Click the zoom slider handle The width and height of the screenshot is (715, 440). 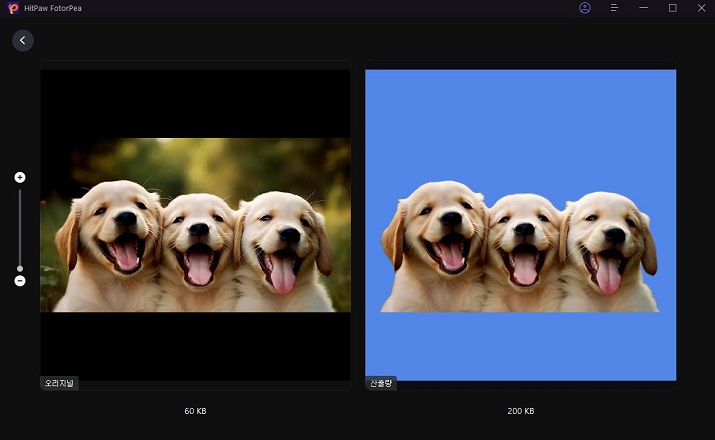pyautogui.click(x=20, y=268)
